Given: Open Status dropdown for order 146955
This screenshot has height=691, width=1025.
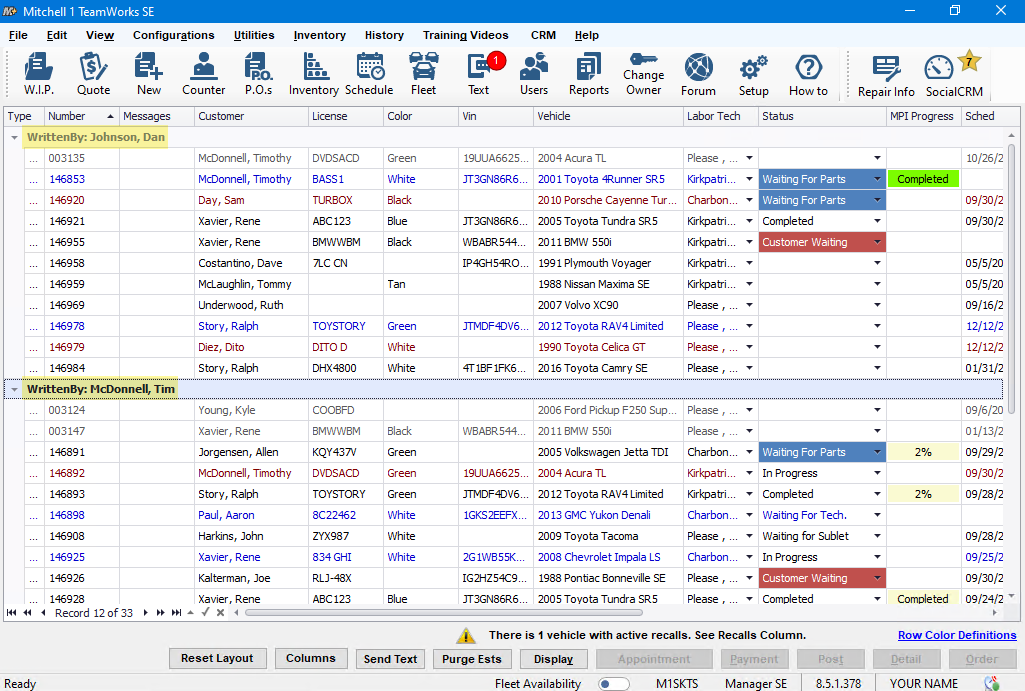Looking at the screenshot, I should [x=877, y=243].
